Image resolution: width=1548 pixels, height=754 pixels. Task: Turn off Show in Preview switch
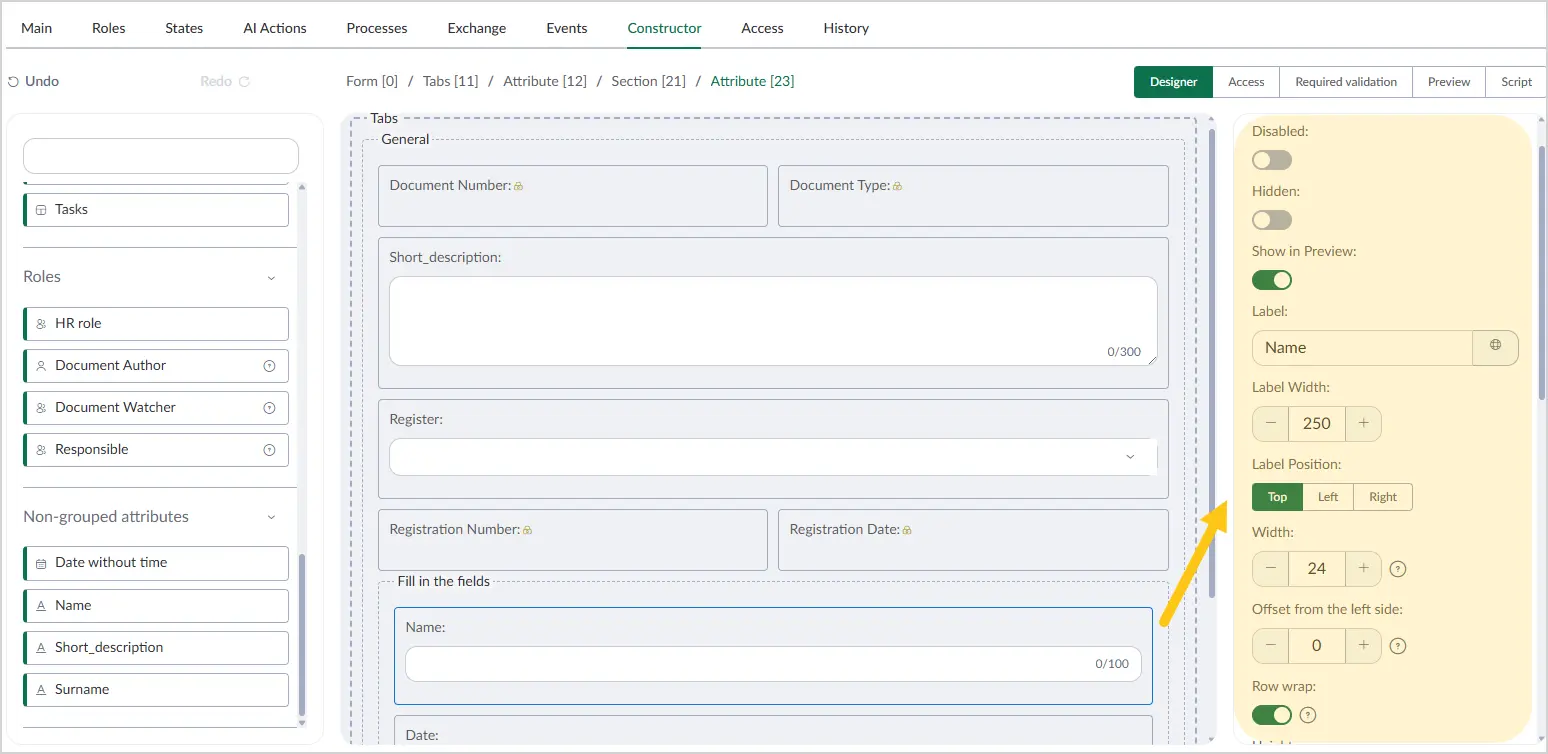click(1272, 280)
